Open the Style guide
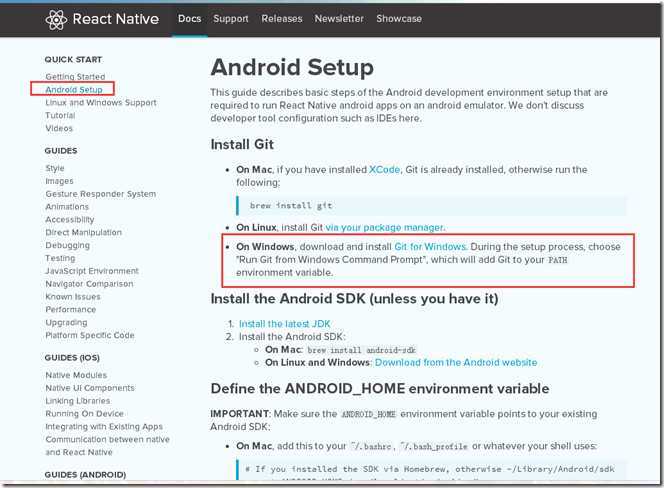The width and height of the screenshot is (664, 488). (55, 168)
